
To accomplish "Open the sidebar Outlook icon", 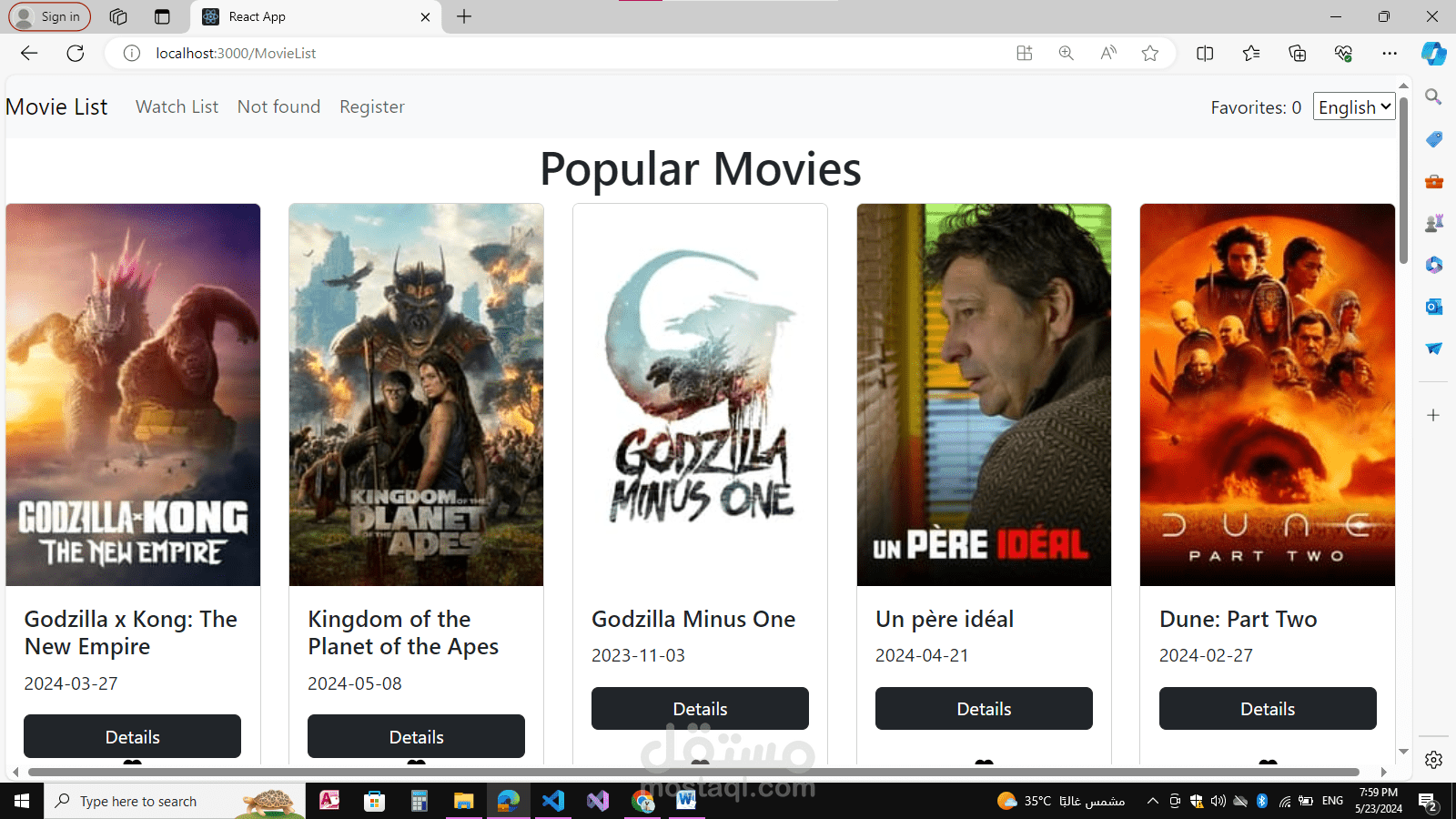I will click(x=1433, y=307).
